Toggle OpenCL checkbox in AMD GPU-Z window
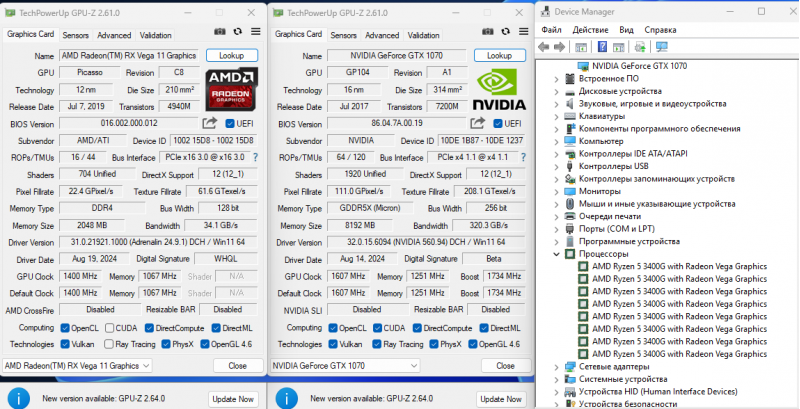 tap(65, 328)
